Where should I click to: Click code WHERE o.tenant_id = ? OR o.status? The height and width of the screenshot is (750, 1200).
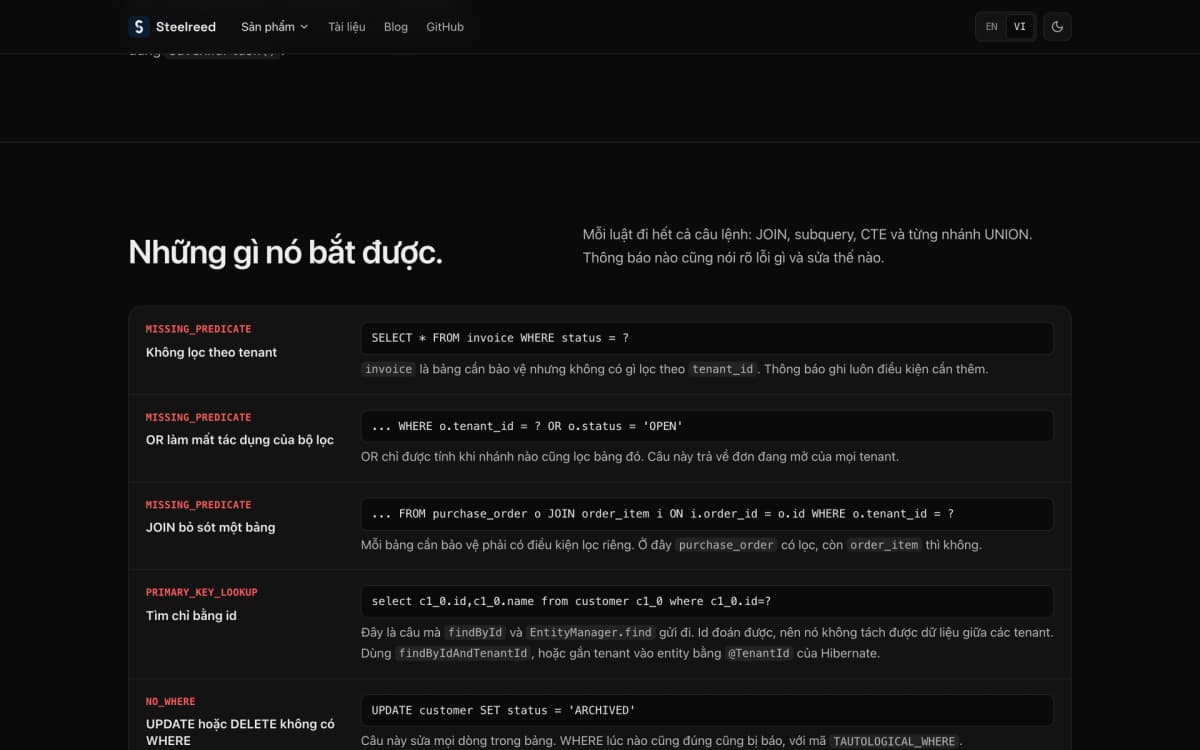tap(707, 426)
